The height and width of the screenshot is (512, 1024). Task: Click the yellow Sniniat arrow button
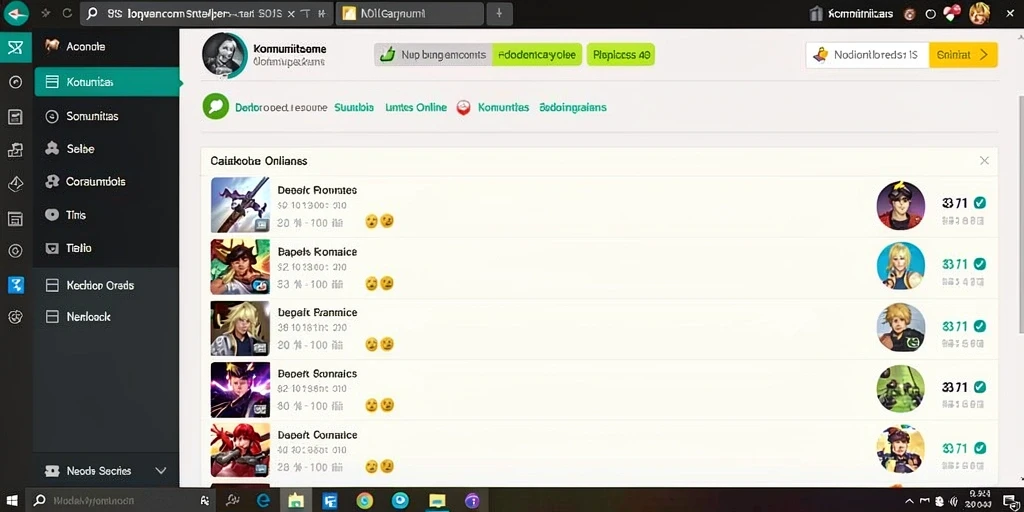(x=963, y=56)
